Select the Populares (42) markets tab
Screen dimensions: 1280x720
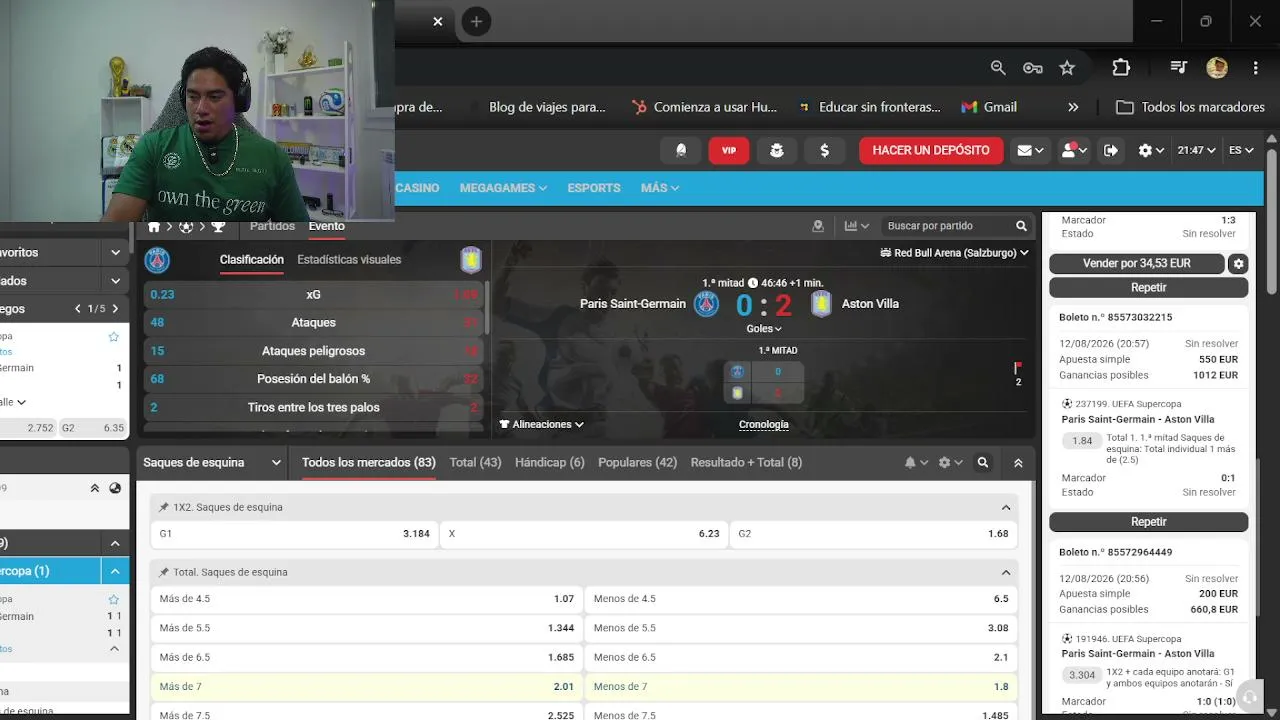637,463
